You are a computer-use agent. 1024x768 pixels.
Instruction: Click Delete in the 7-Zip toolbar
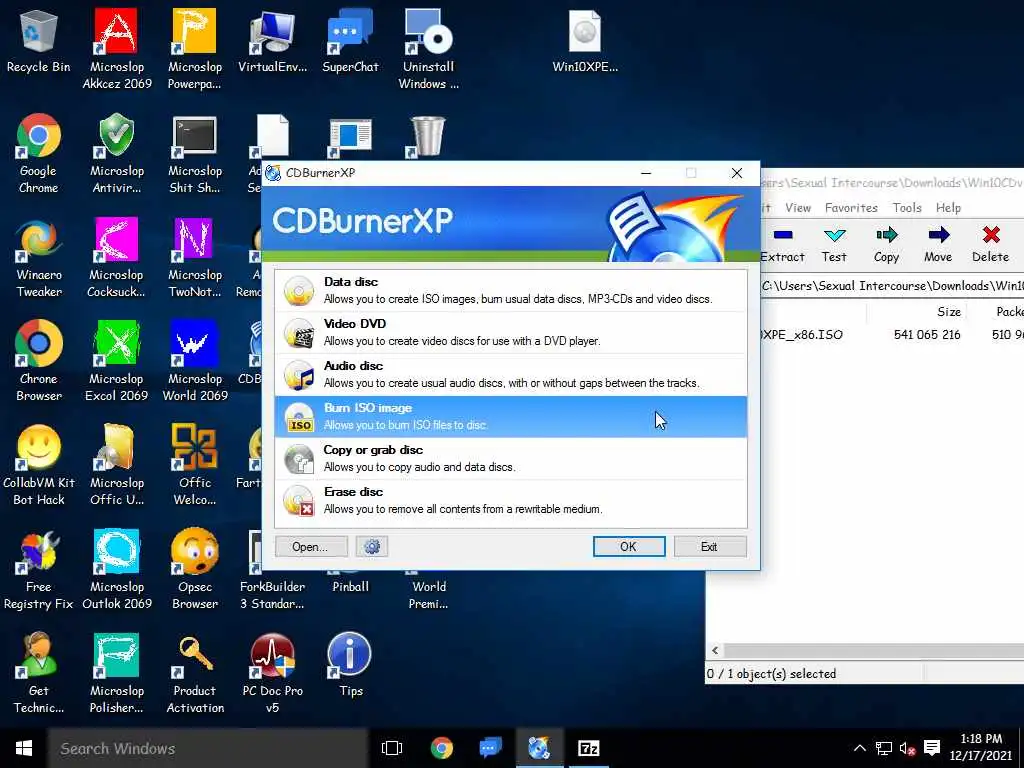point(991,244)
